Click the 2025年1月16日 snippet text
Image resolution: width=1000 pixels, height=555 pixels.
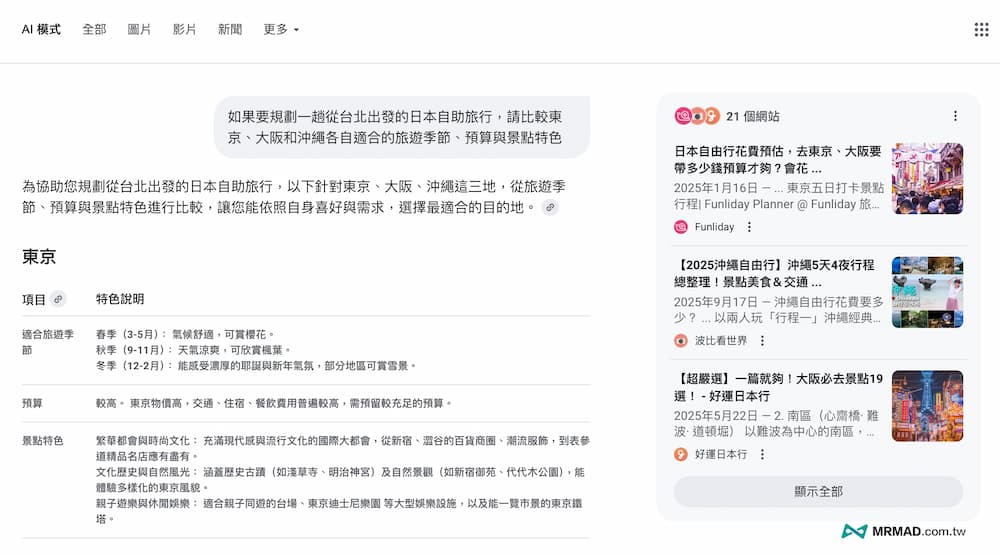click(x=779, y=196)
